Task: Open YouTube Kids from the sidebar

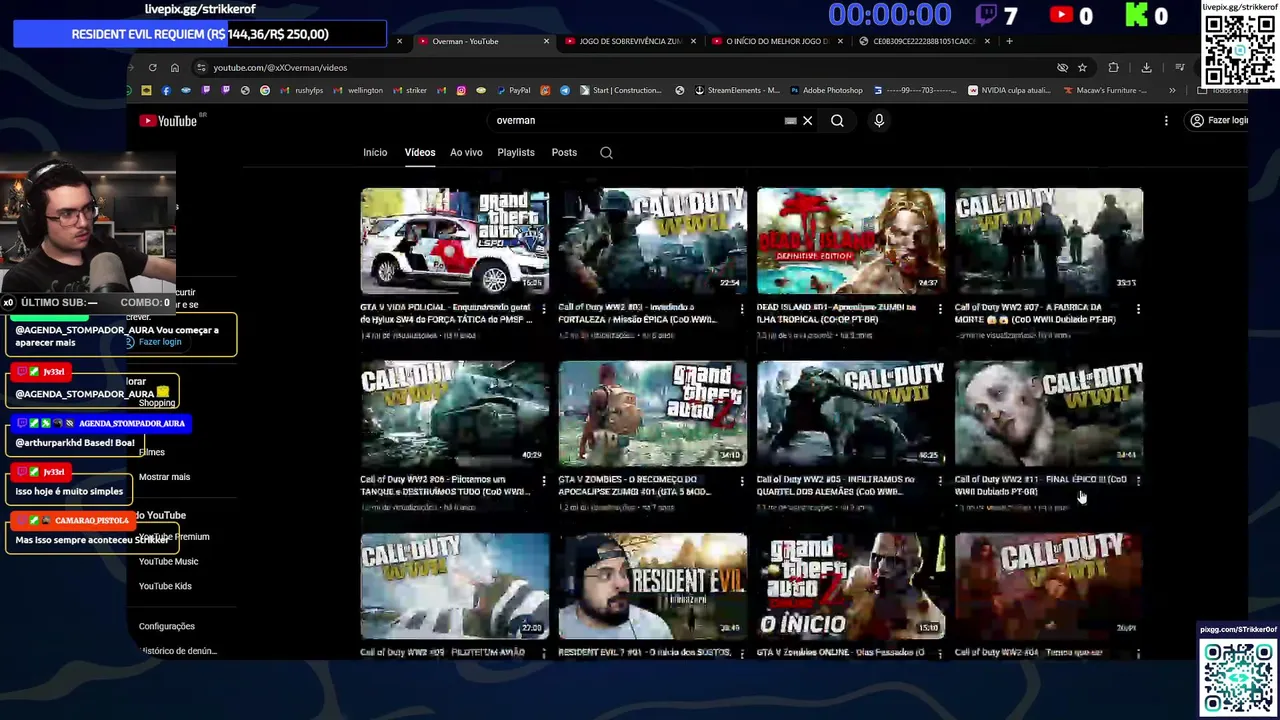Action: (165, 586)
